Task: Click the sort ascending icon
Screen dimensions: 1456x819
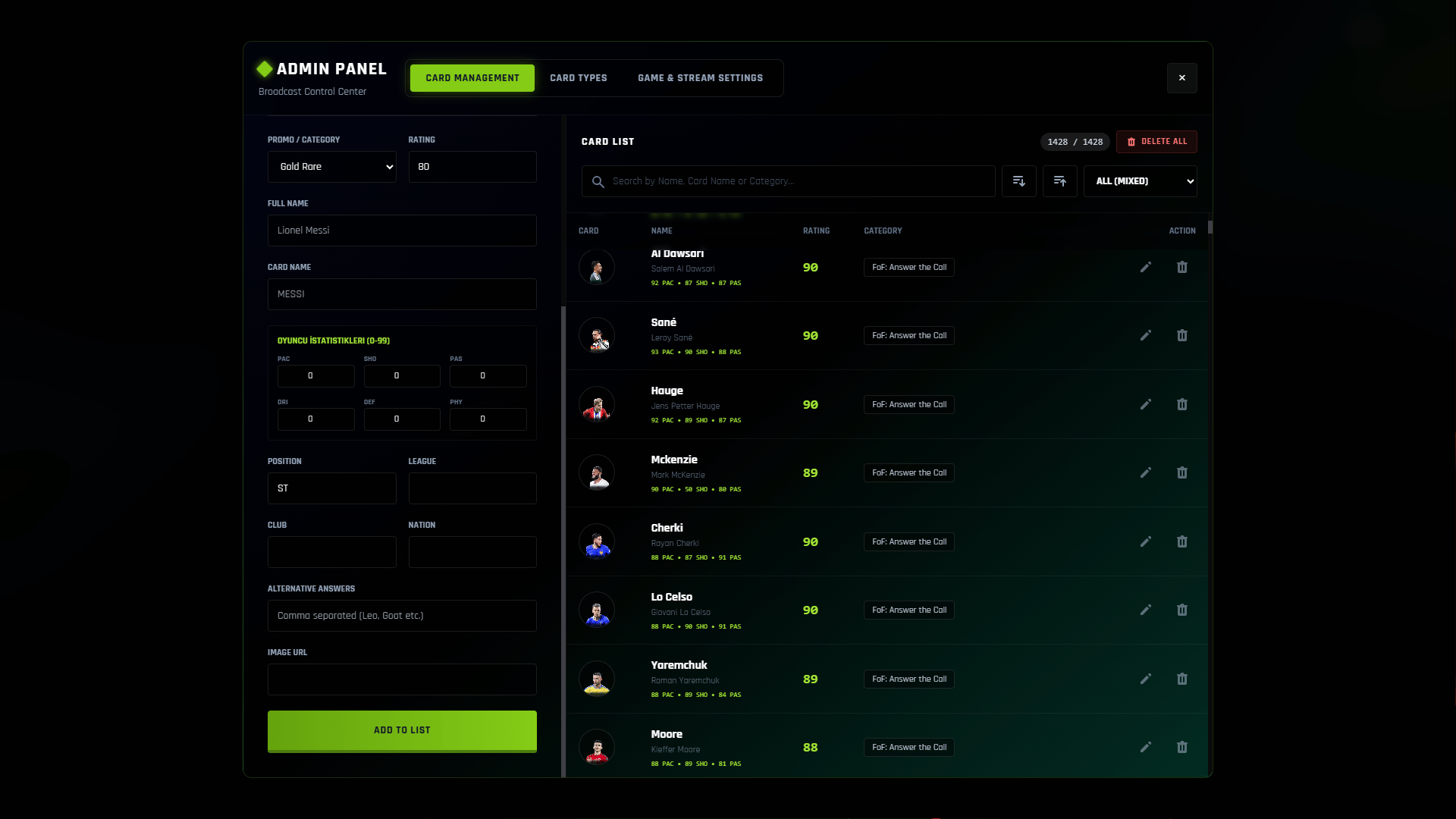Action: click(1059, 181)
